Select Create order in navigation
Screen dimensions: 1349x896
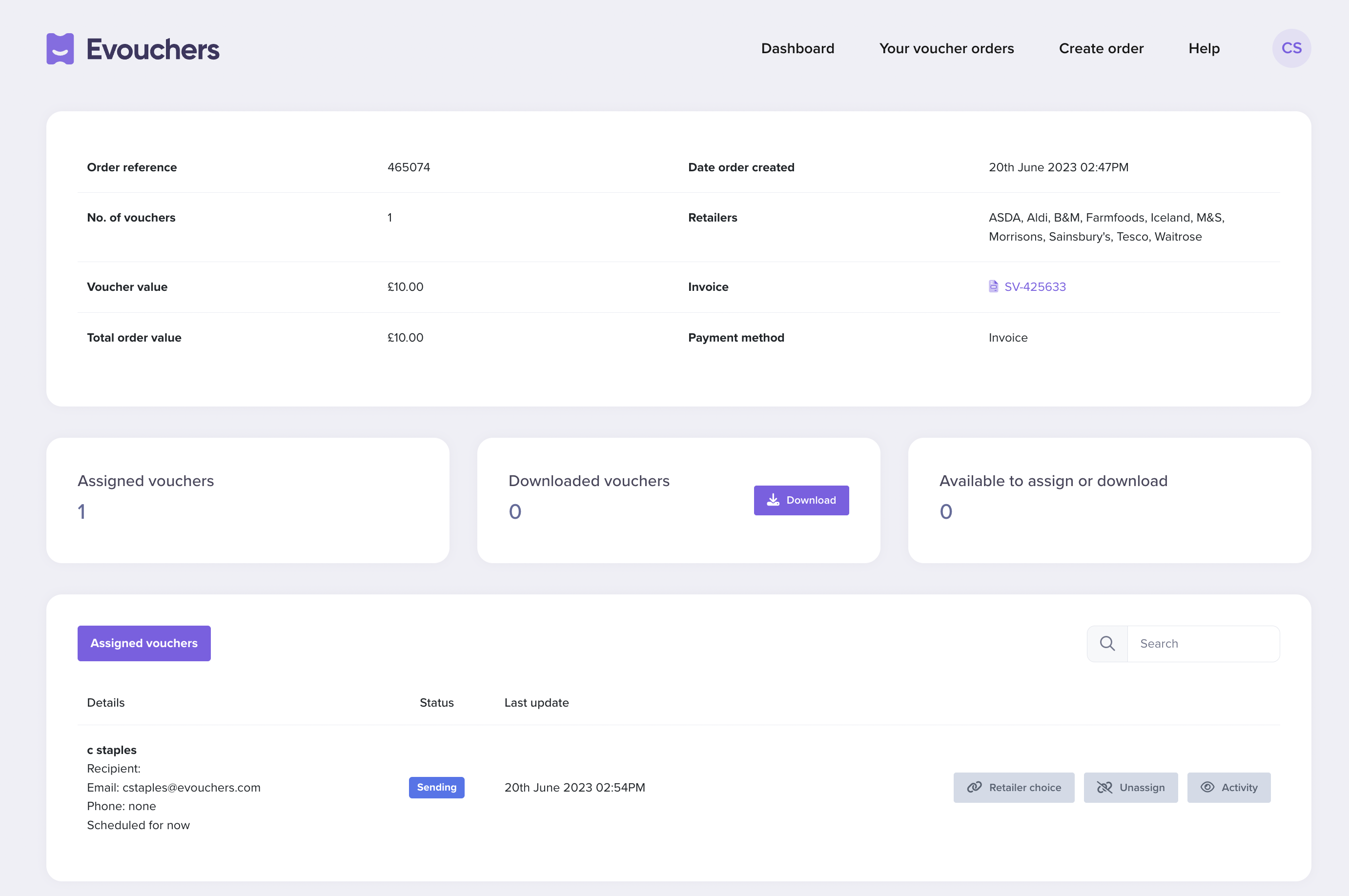click(x=1101, y=49)
